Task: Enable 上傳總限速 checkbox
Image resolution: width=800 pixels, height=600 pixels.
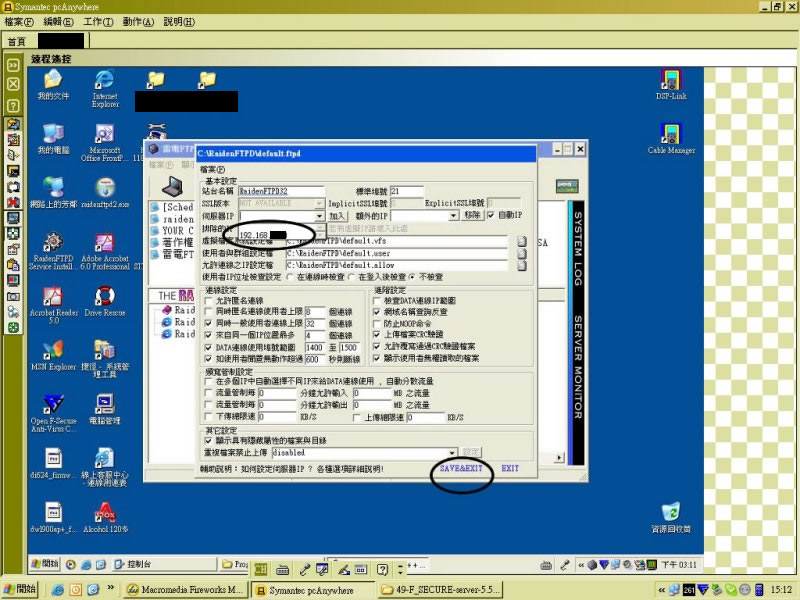Action: [357, 417]
